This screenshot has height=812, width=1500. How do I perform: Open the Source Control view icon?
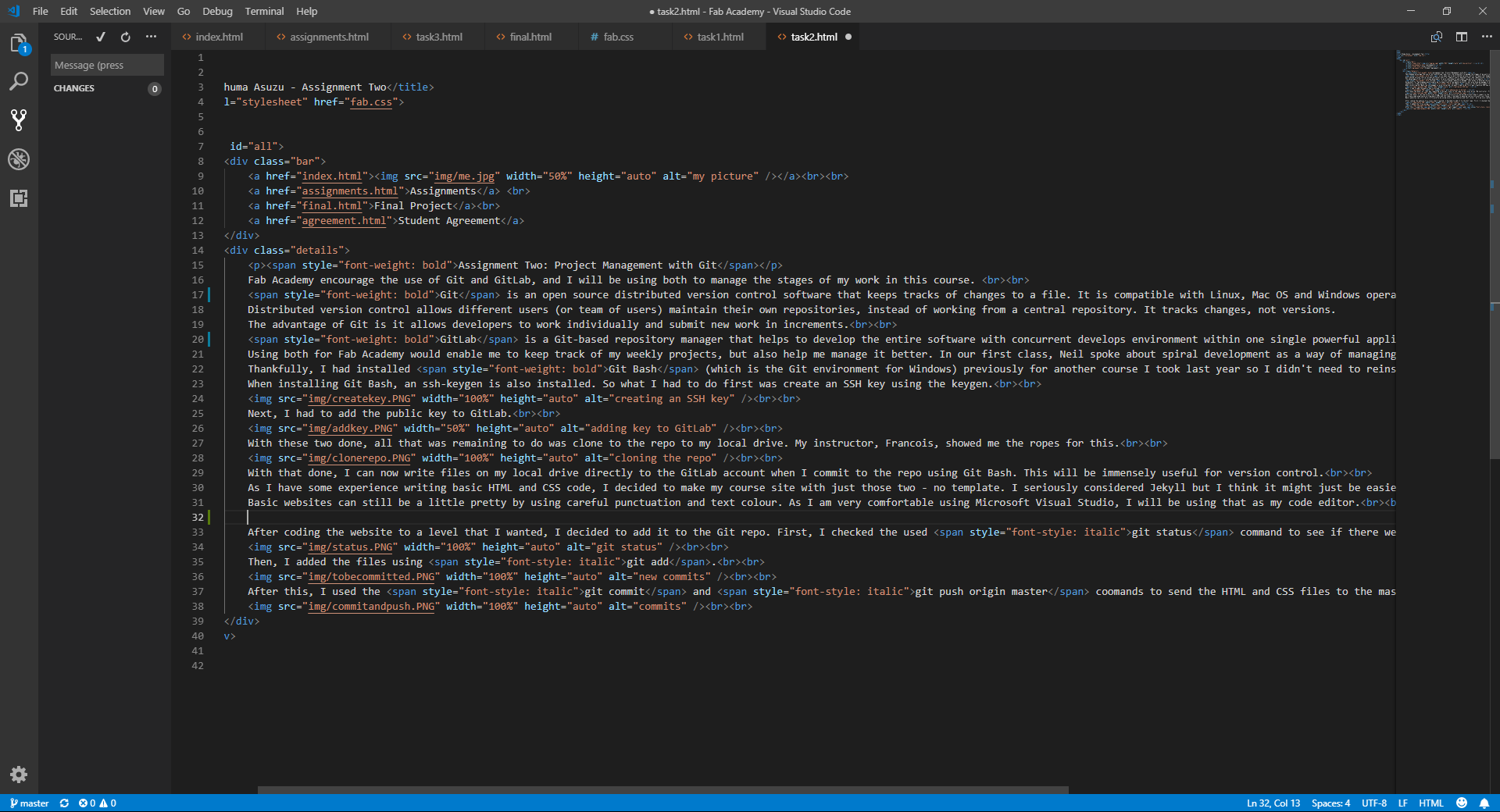[x=19, y=119]
